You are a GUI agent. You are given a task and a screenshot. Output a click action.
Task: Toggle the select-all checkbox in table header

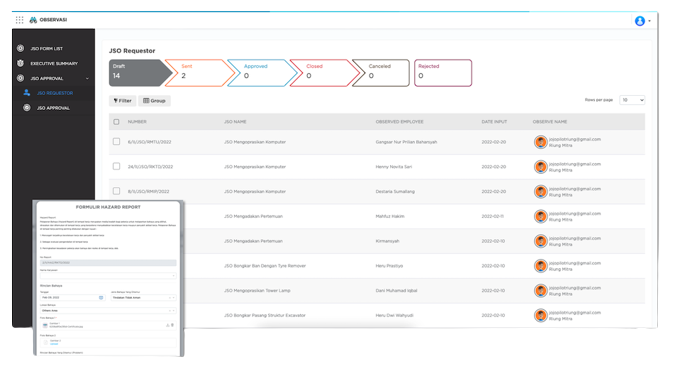116,122
